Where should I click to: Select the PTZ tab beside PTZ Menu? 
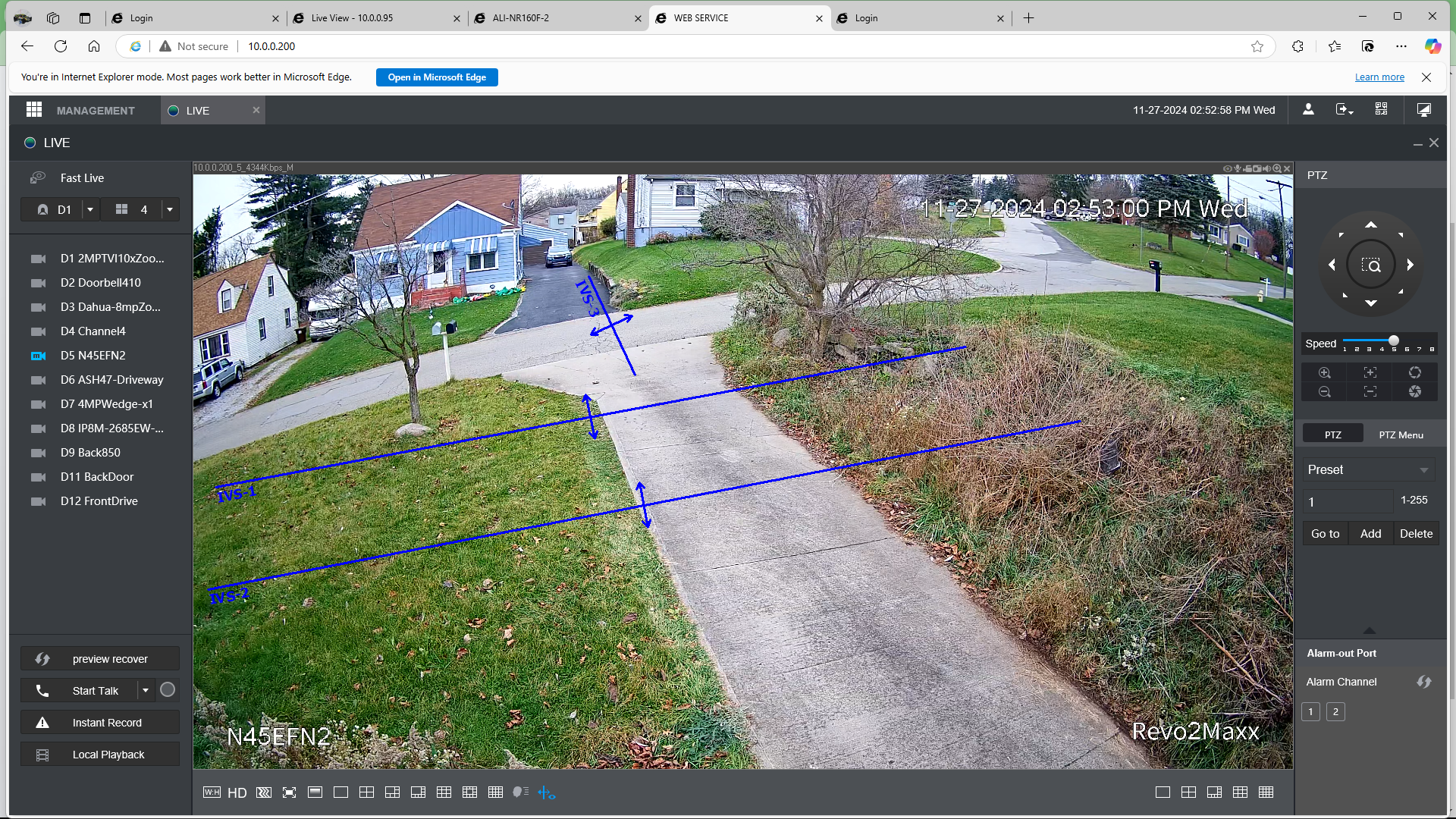1332,435
